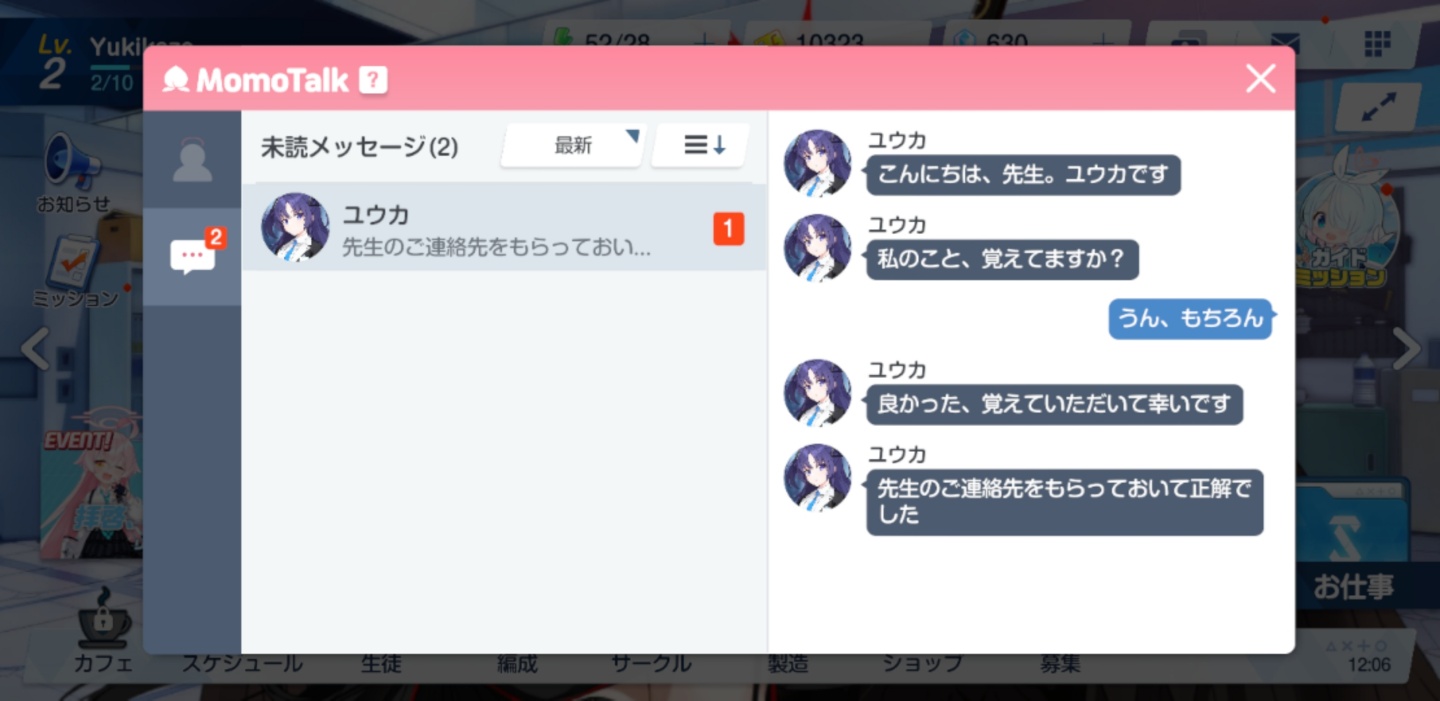Click the MomoTalk title logo
The height and width of the screenshot is (701, 1440).
[255, 80]
